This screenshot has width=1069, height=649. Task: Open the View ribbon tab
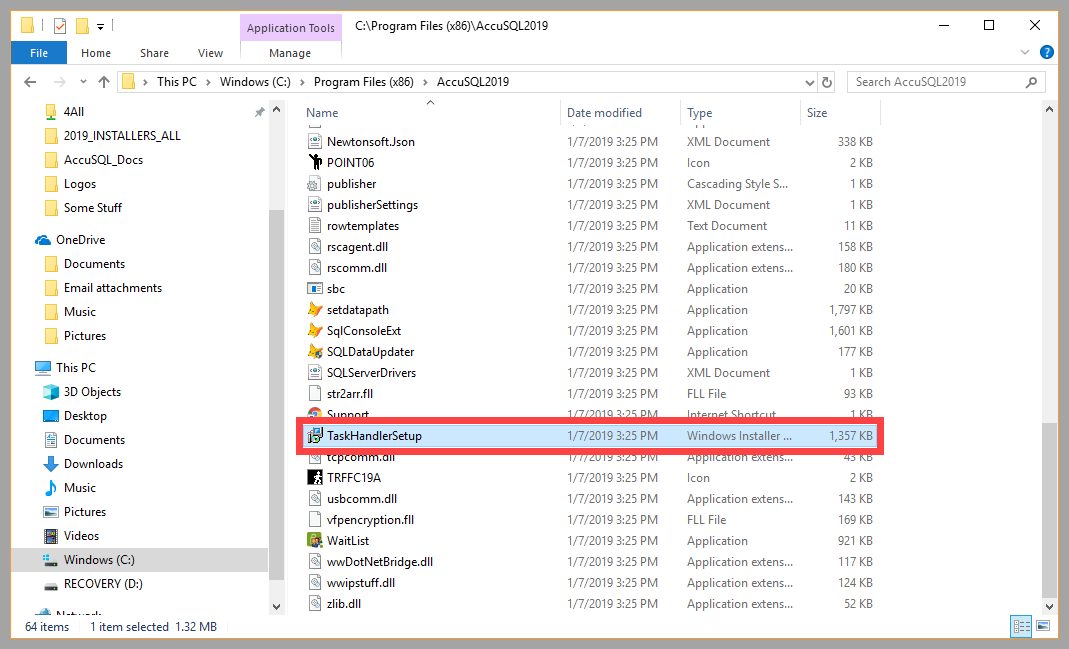point(210,52)
